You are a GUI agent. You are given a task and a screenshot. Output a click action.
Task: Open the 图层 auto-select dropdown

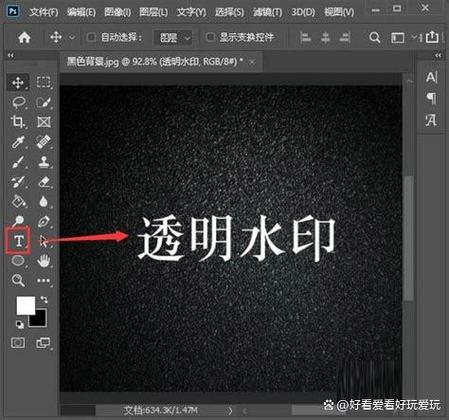(173, 37)
